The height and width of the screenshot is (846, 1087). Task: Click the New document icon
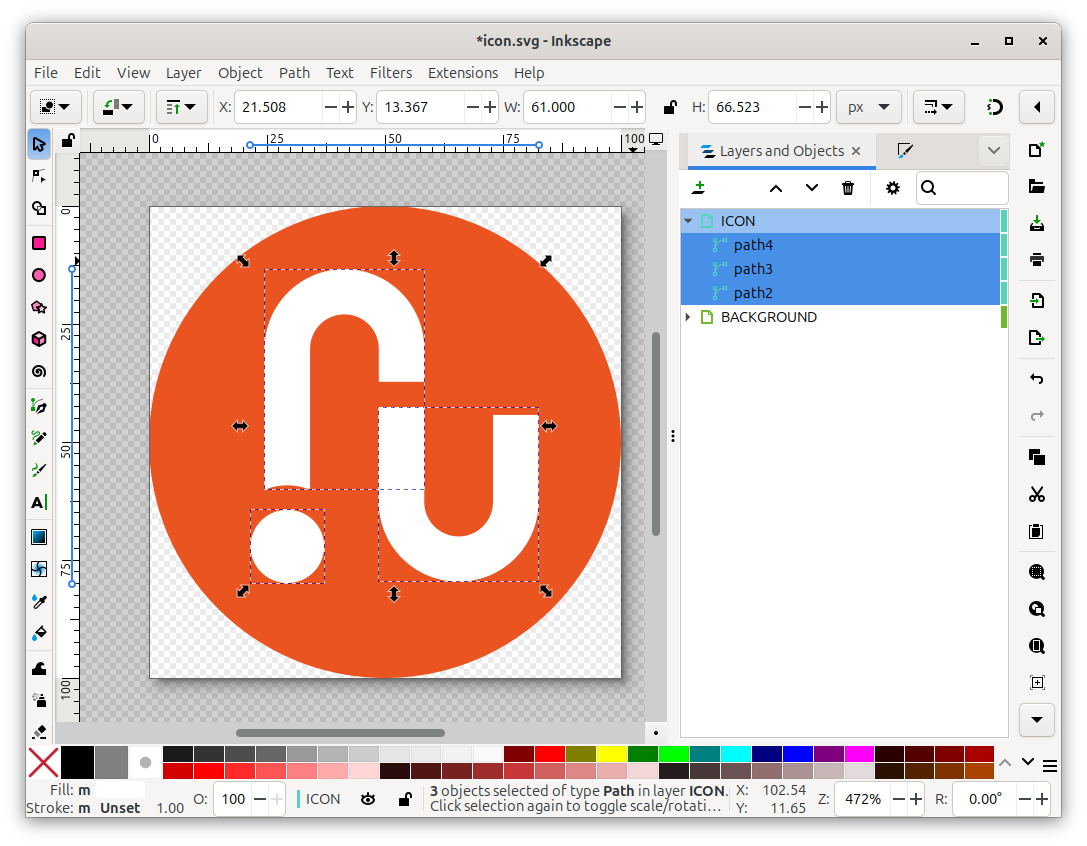1036,150
